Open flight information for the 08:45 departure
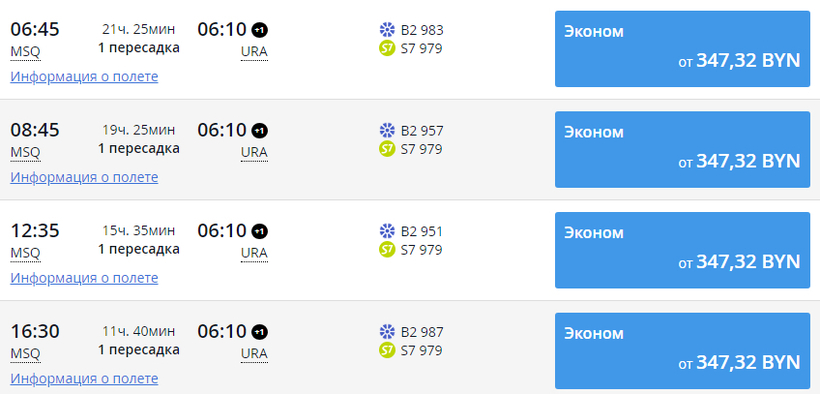820x394 pixels. (x=84, y=177)
